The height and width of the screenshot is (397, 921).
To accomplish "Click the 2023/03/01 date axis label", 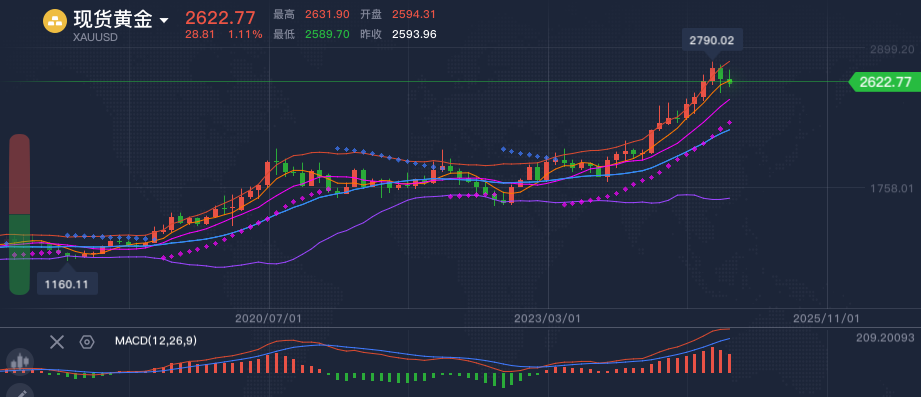I will (547, 318).
